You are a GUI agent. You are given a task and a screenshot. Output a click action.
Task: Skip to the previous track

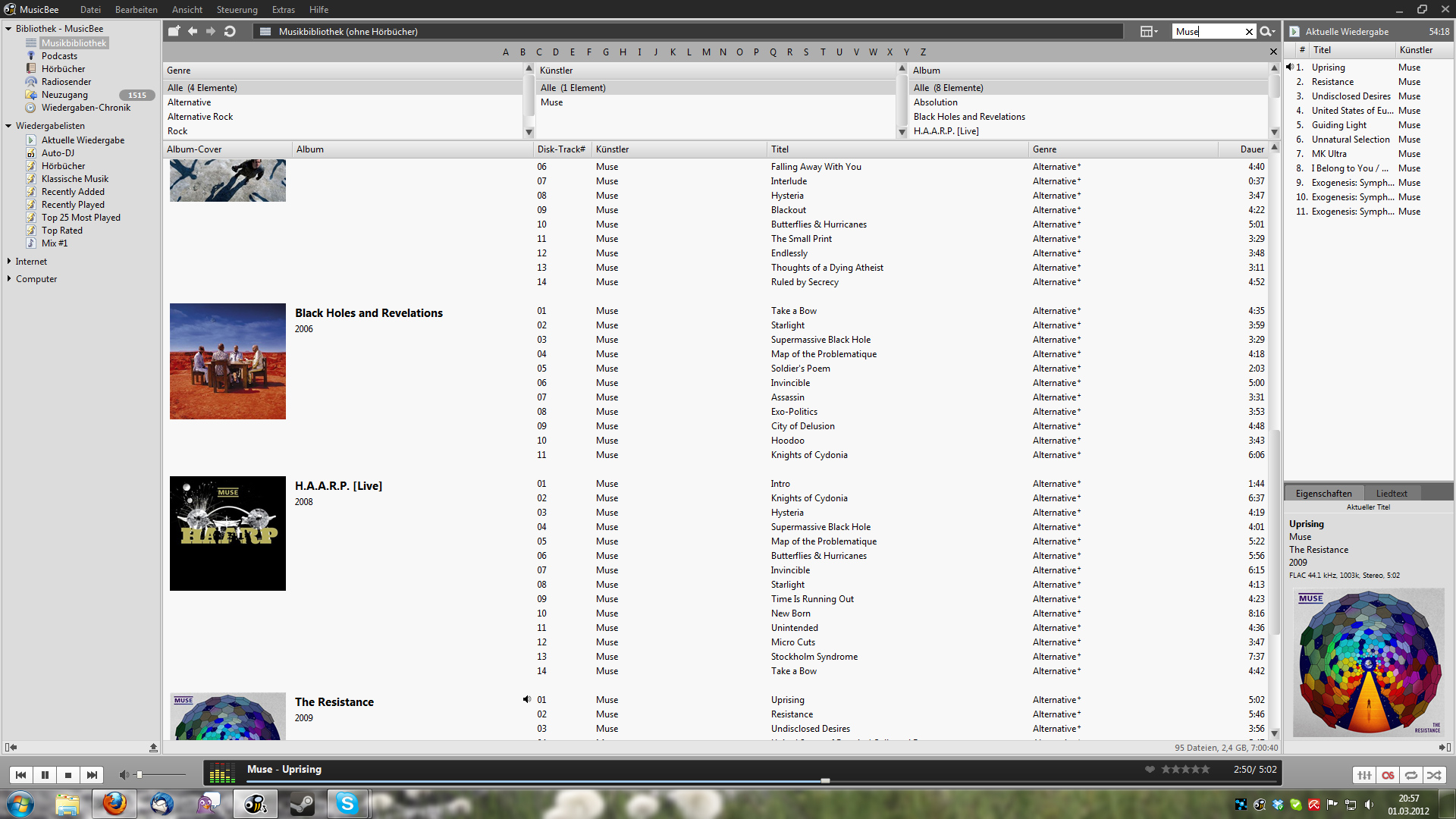tap(20, 775)
